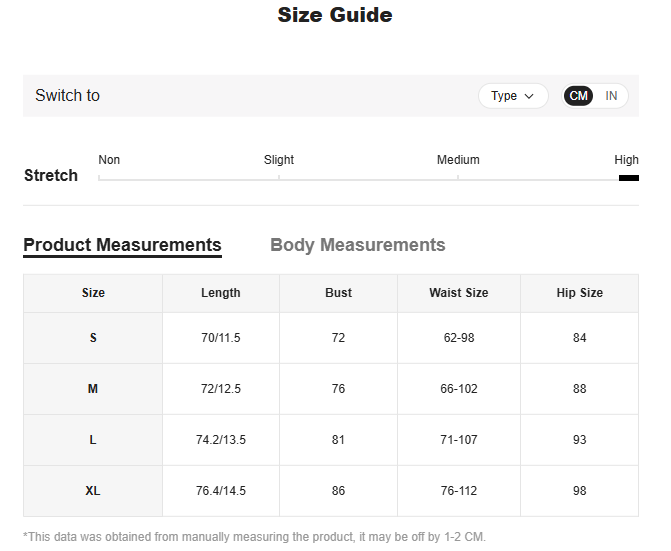Click the Size Guide heading

coord(335,15)
